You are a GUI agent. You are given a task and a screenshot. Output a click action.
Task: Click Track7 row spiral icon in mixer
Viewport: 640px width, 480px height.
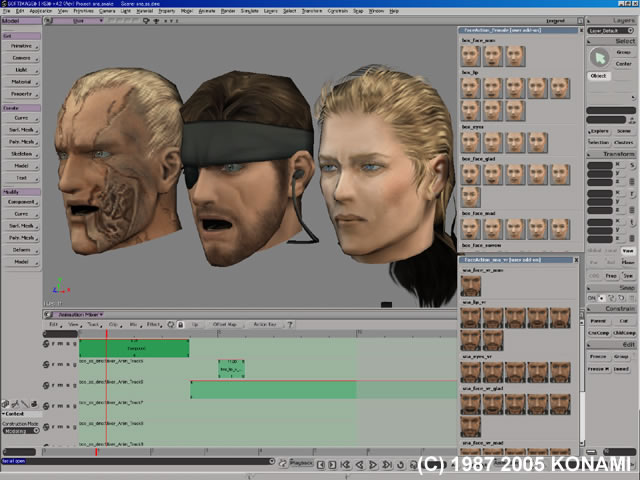click(x=46, y=406)
